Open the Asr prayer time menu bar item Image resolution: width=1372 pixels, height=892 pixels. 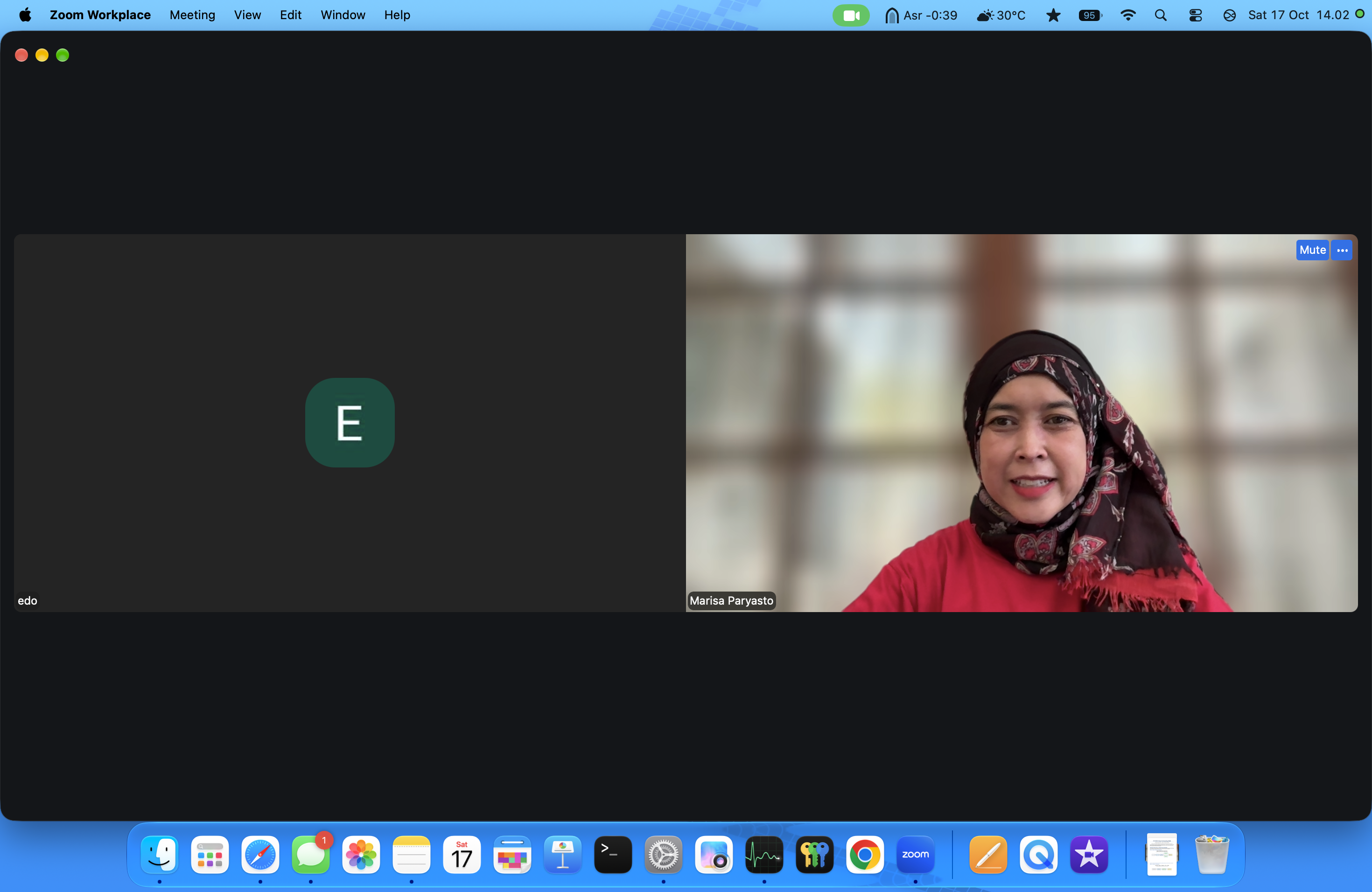(921, 15)
